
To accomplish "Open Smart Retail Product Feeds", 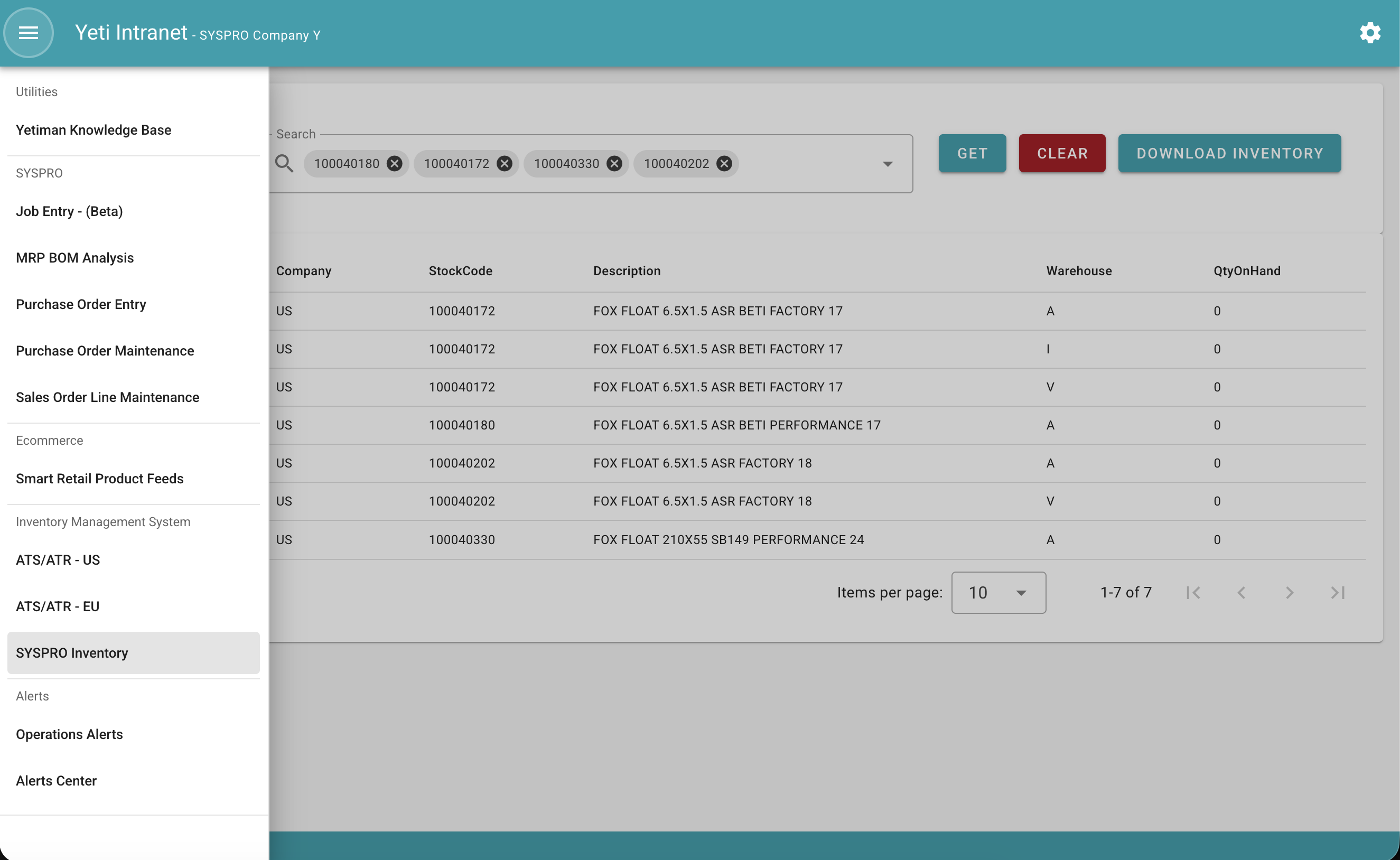I will coord(134,479).
